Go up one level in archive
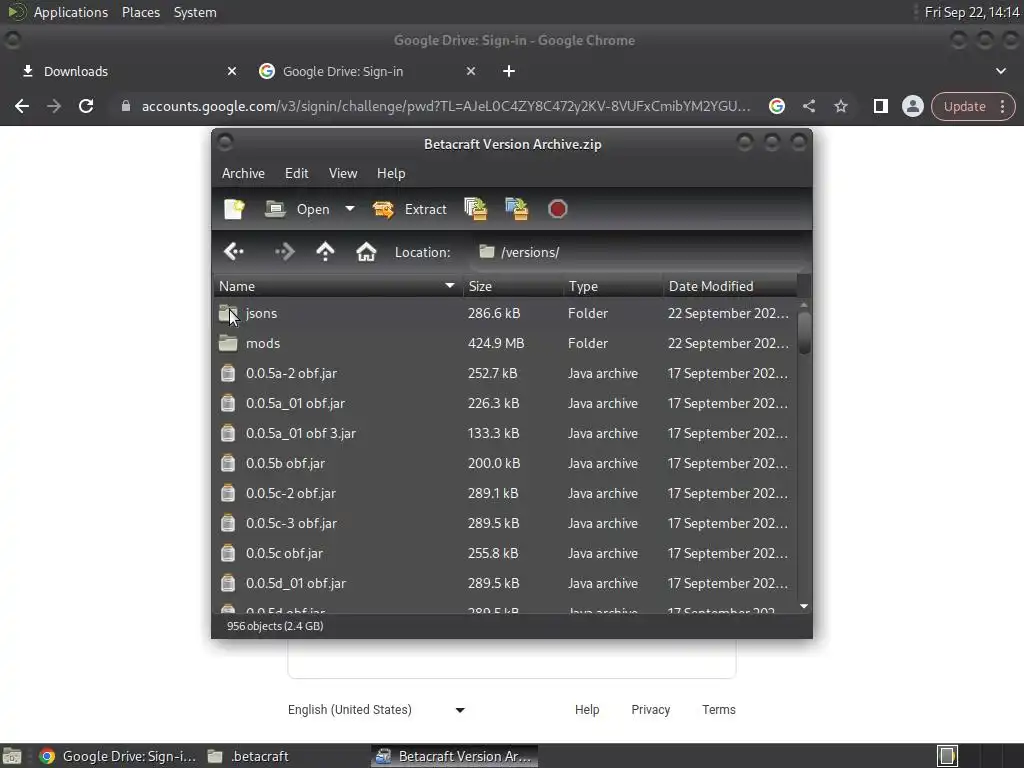 point(325,251)
